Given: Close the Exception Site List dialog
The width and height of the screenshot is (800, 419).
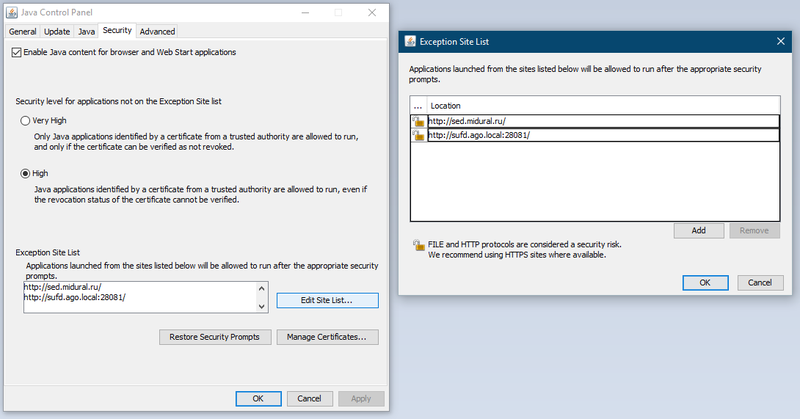Looking at the screenshot, I should (781, 41).
